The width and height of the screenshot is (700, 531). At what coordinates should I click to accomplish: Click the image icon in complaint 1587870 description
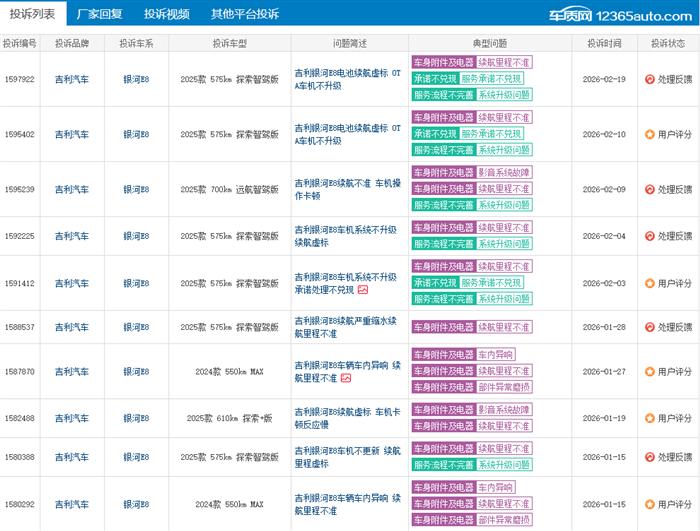click(x=346, y=378)
